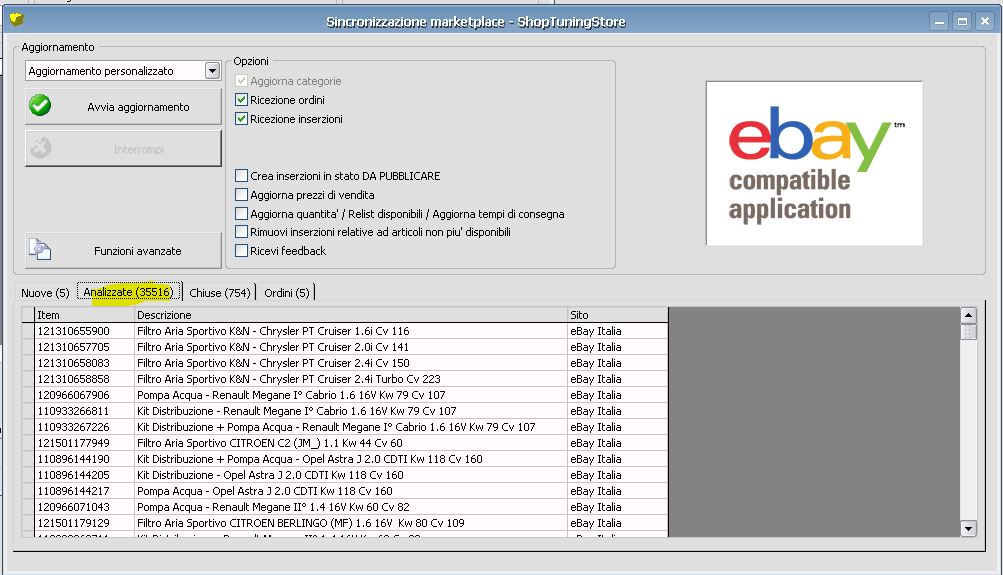1003x575 pixels.
Task: Click the list scrollbar up arrow
Action: point(968,315)
